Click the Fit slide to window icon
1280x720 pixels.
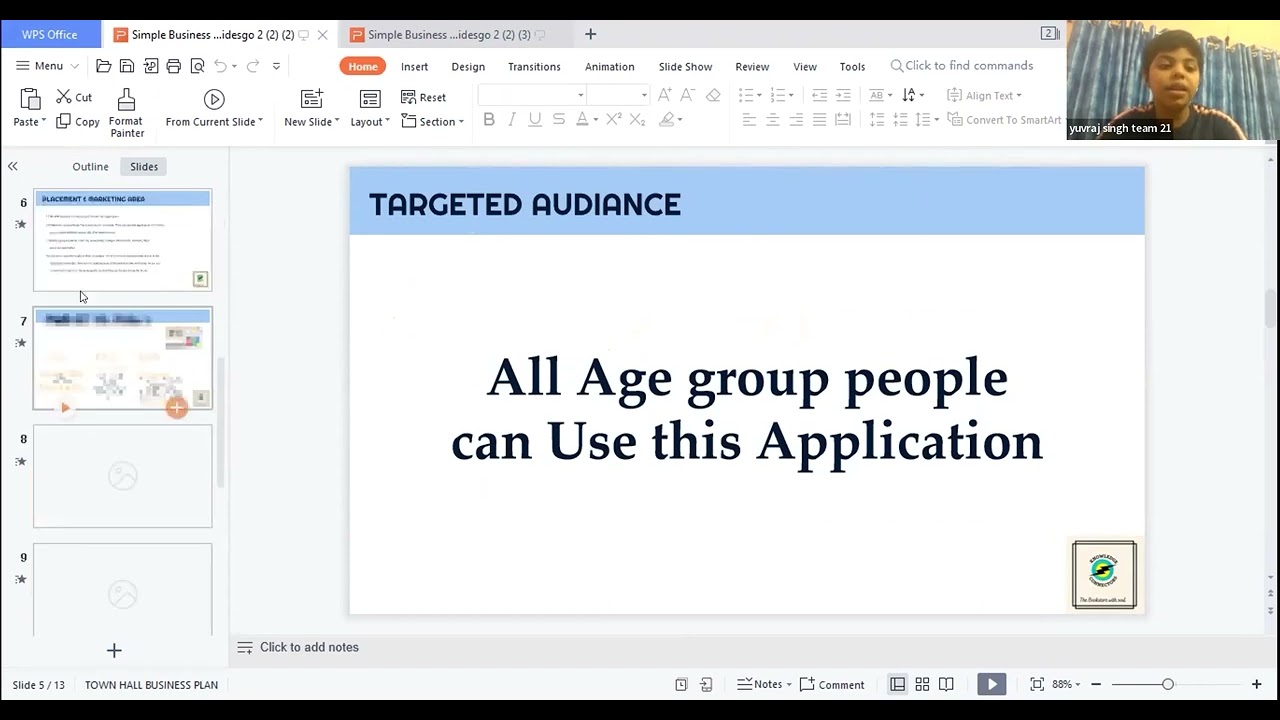click(1037, 685)
